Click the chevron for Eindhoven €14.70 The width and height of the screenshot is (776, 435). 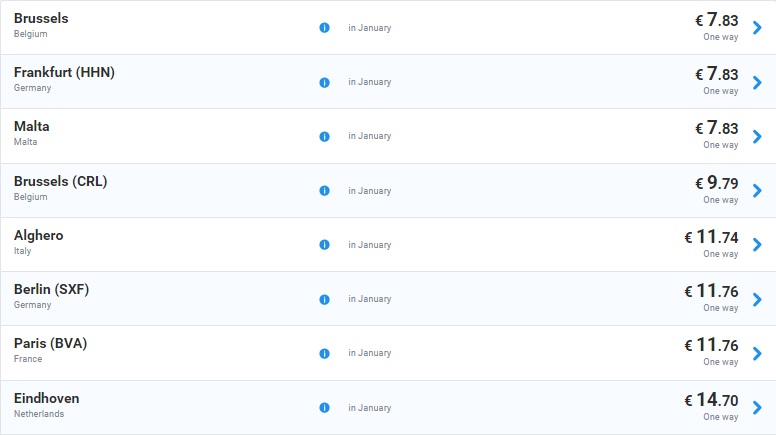757,407
